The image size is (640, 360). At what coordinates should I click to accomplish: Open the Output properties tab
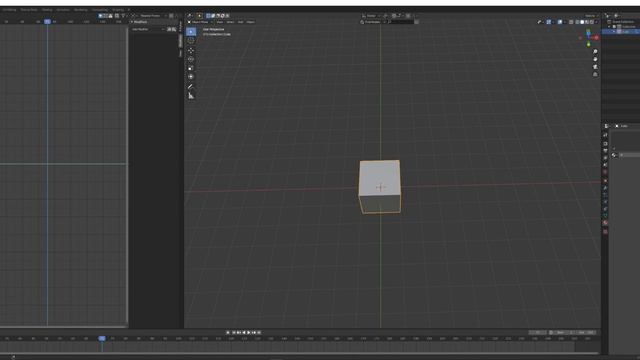605,150
